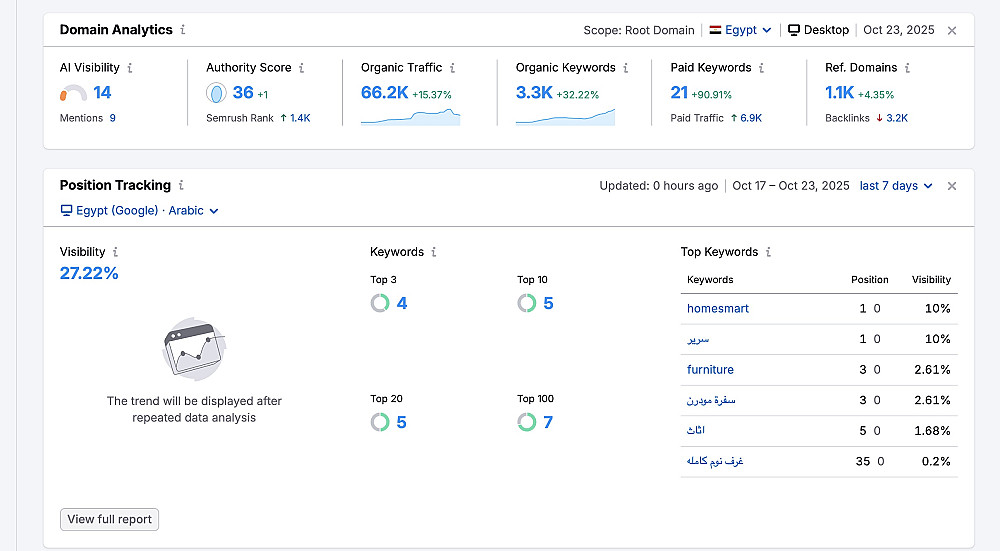Screen dimensions: 1000x551
Task: Open the homesmart keyword link
Action: pos(718,308)
